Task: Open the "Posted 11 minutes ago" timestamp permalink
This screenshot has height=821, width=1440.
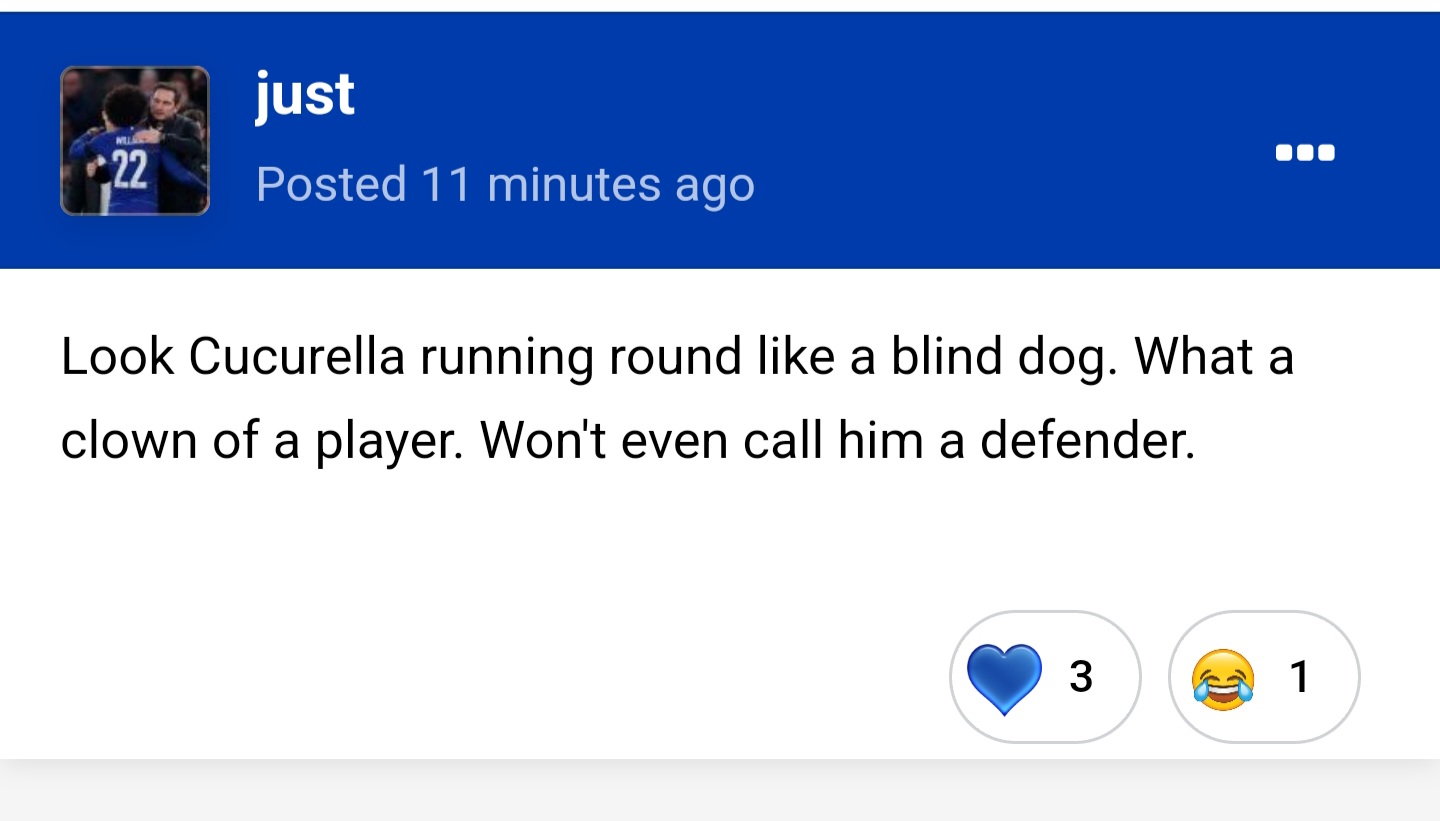Action: point(505,184)
